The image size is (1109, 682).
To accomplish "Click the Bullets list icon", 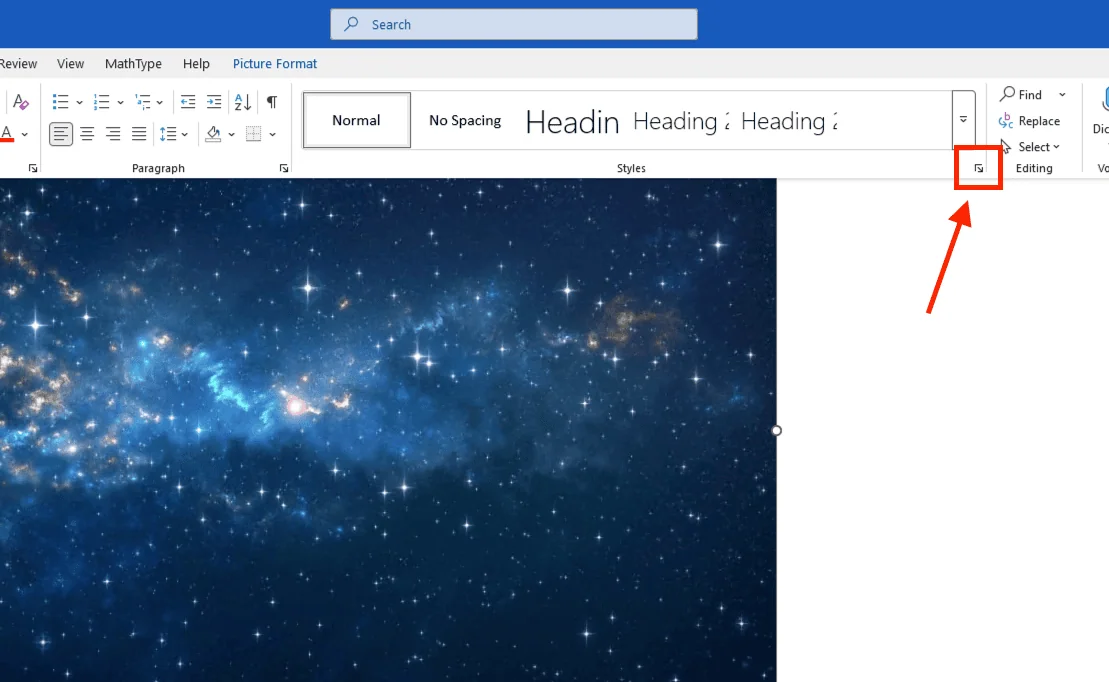I will [x=60, y=102].
